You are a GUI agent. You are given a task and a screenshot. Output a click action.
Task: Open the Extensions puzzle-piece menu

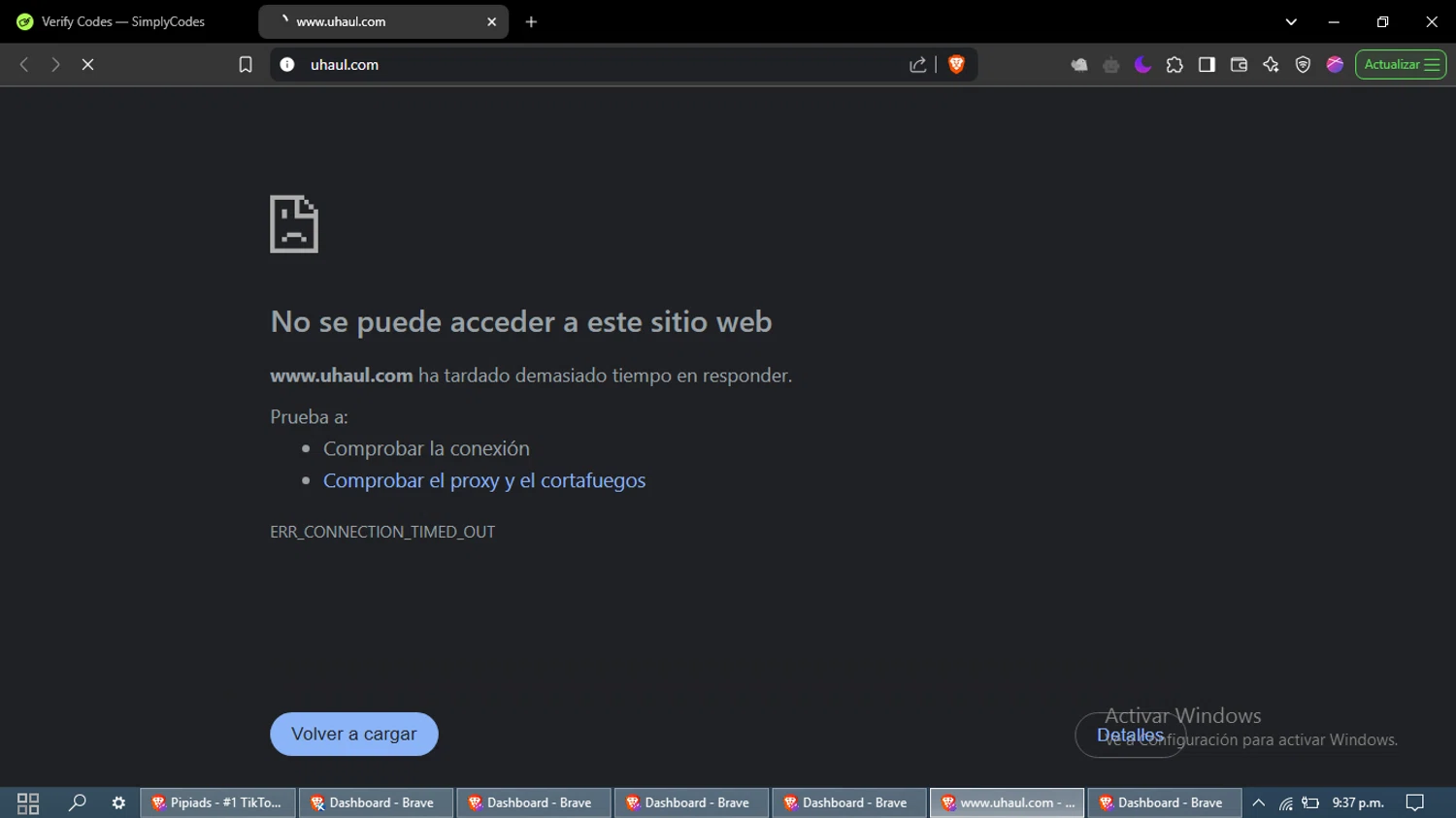pos(1175,64)
